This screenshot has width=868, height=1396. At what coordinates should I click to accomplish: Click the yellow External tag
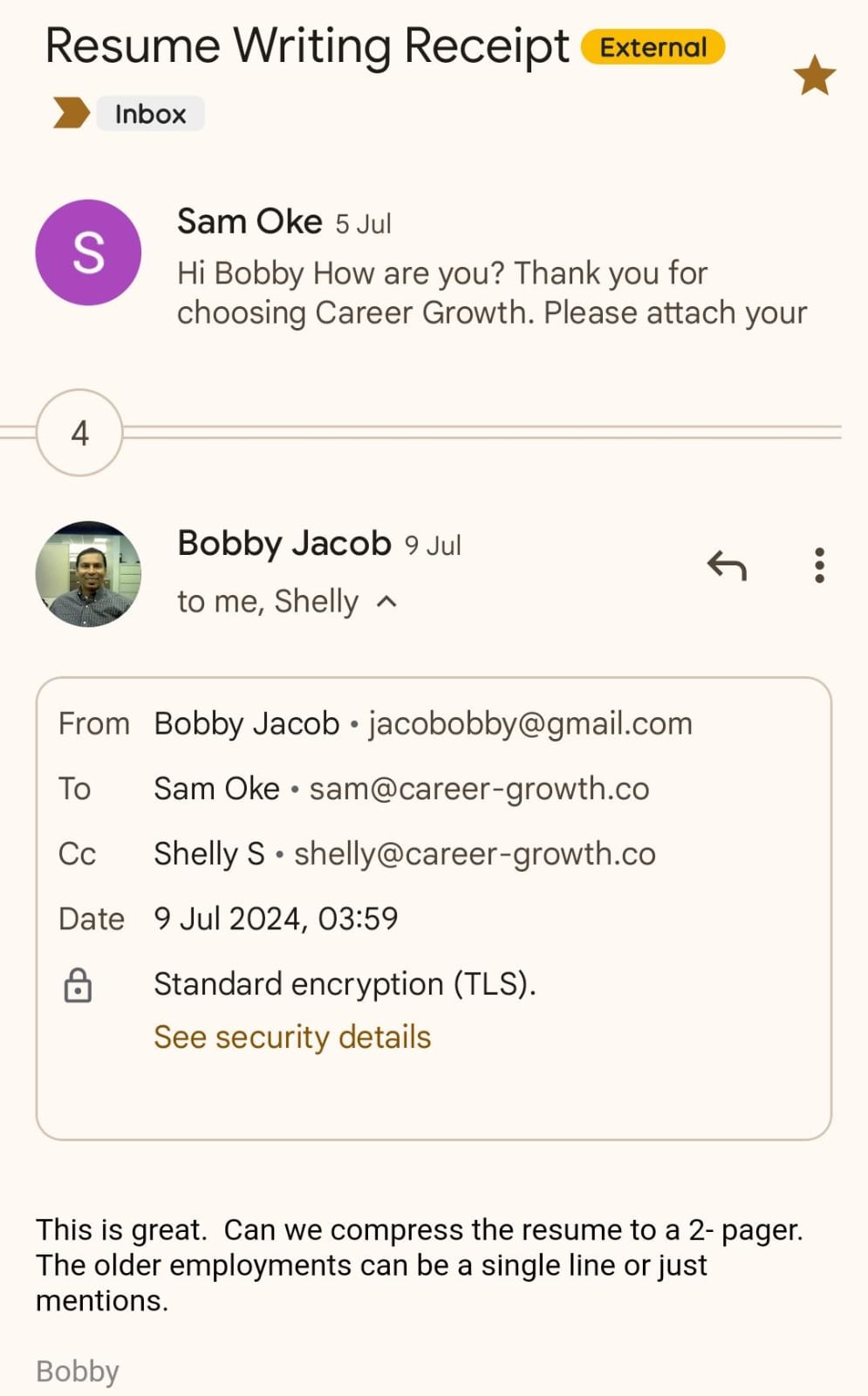coord(653,47)
